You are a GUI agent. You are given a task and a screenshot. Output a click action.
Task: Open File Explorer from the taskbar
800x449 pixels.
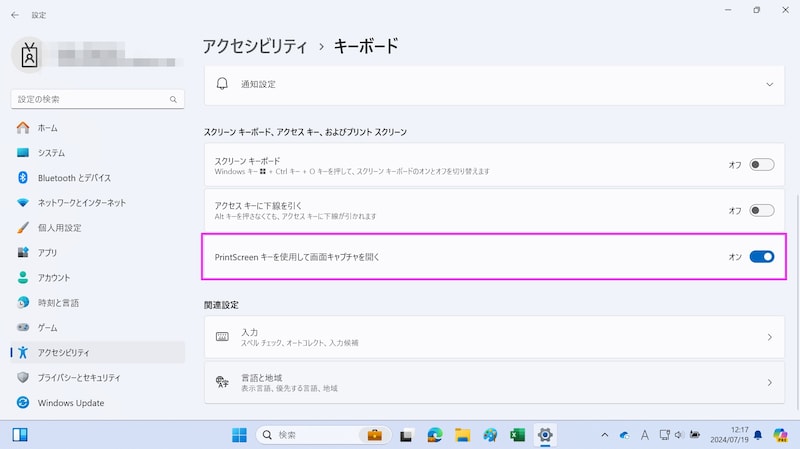(x=462, y=435)
